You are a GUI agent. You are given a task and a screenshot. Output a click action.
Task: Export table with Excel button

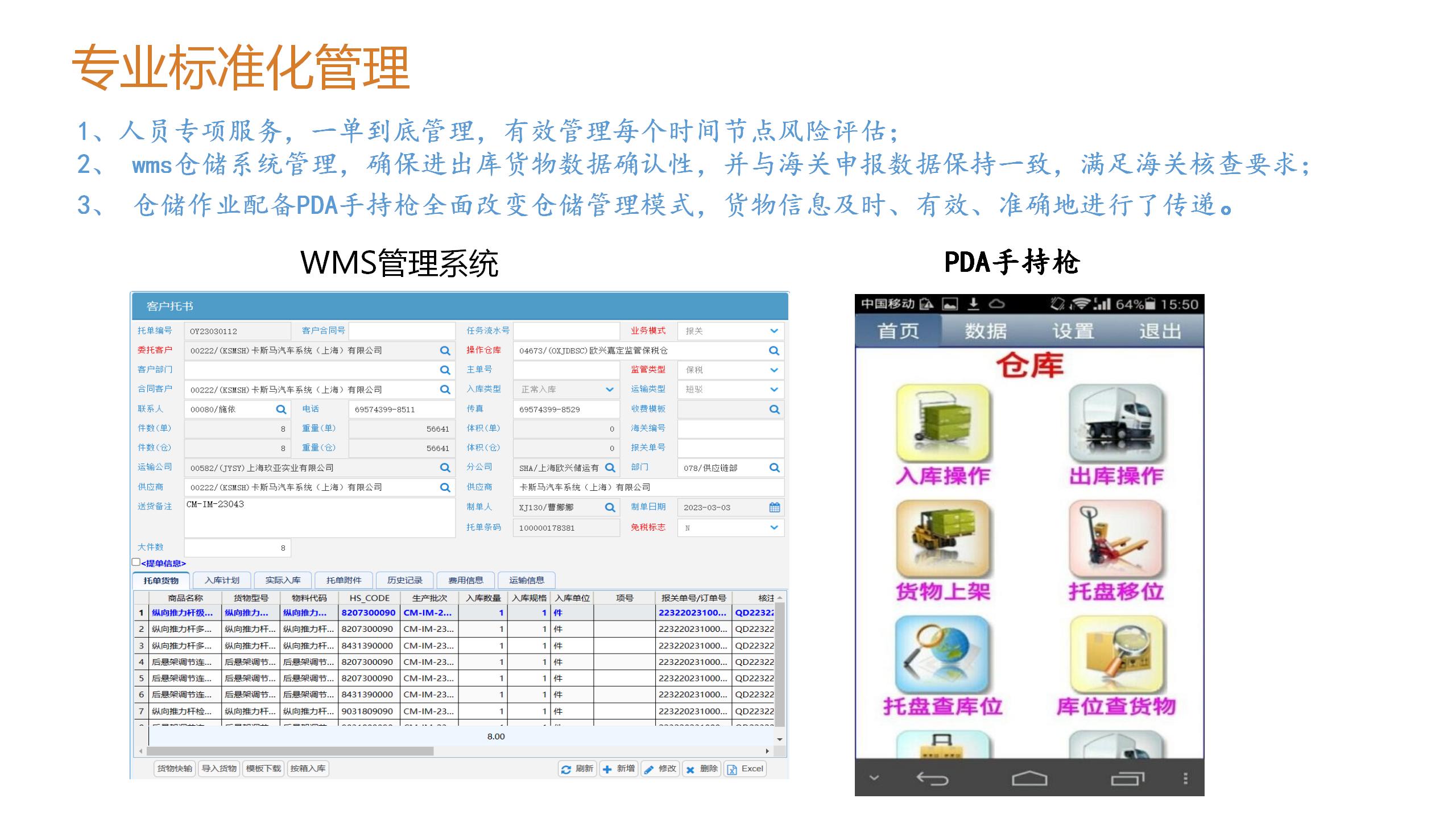click(x=745, y=769)
